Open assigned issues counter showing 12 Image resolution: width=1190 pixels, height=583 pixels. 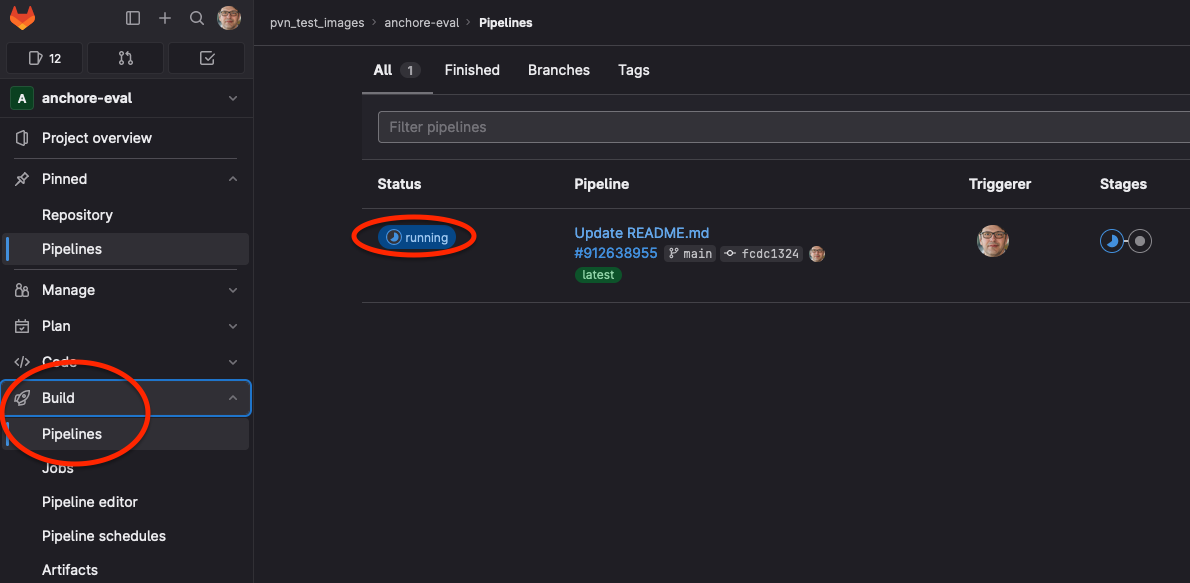click(45, 58)
